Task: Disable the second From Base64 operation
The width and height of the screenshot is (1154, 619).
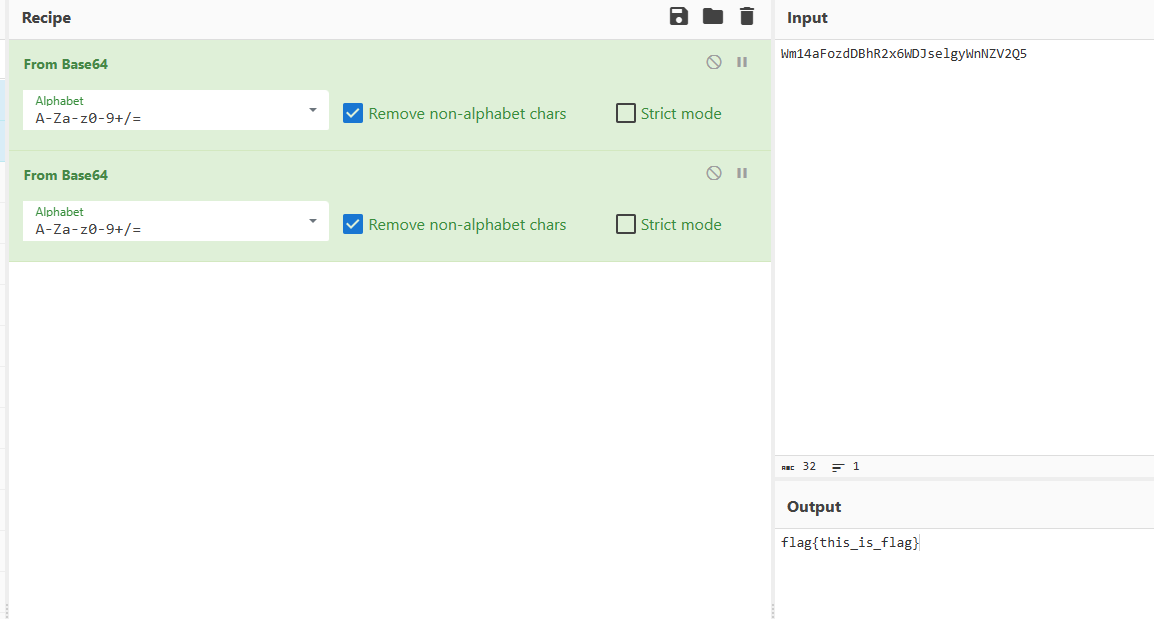Action: [714, 173]
